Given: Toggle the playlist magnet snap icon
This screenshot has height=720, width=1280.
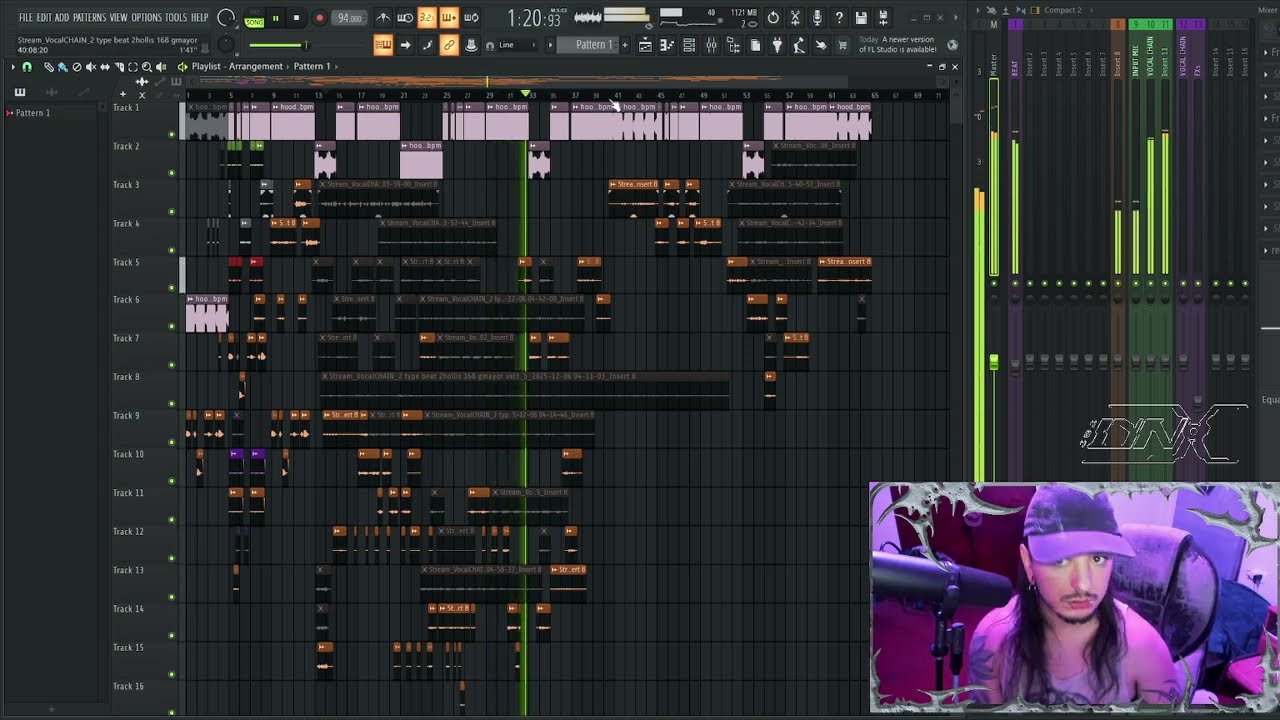Looking at the screenshot, I should click(x=27, y=67).
